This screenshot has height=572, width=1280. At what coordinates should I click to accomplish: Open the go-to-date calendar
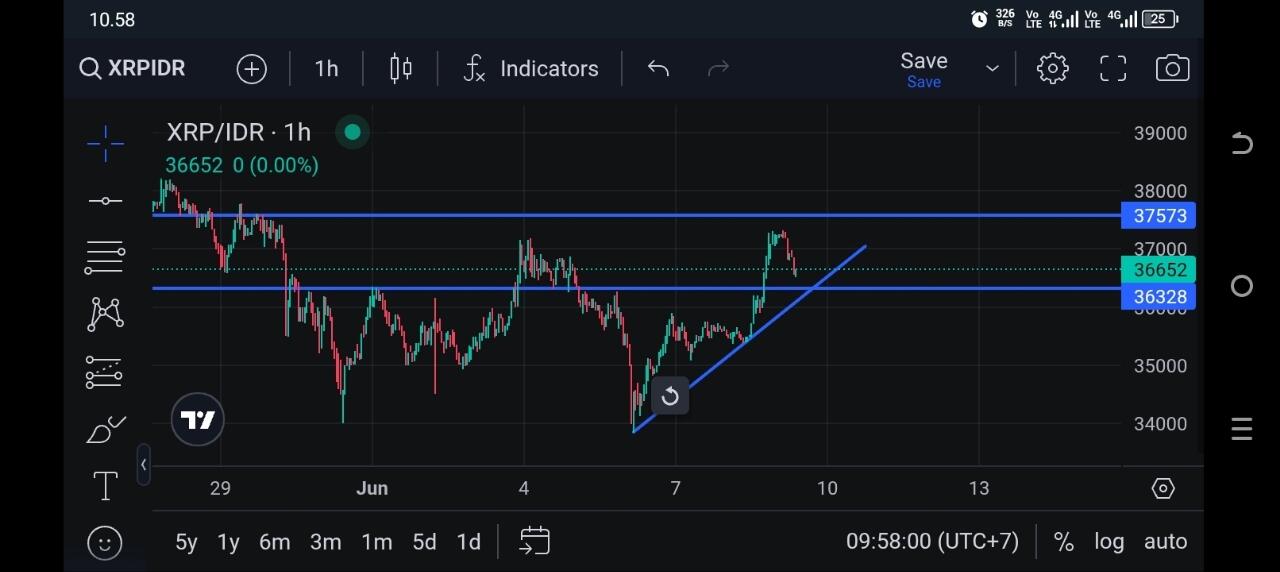pos(535,542)
